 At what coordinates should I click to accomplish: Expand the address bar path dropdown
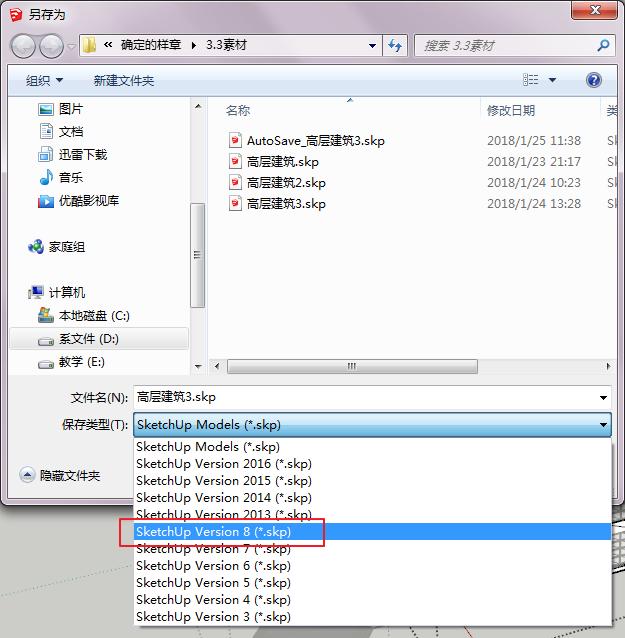[372, 46]
